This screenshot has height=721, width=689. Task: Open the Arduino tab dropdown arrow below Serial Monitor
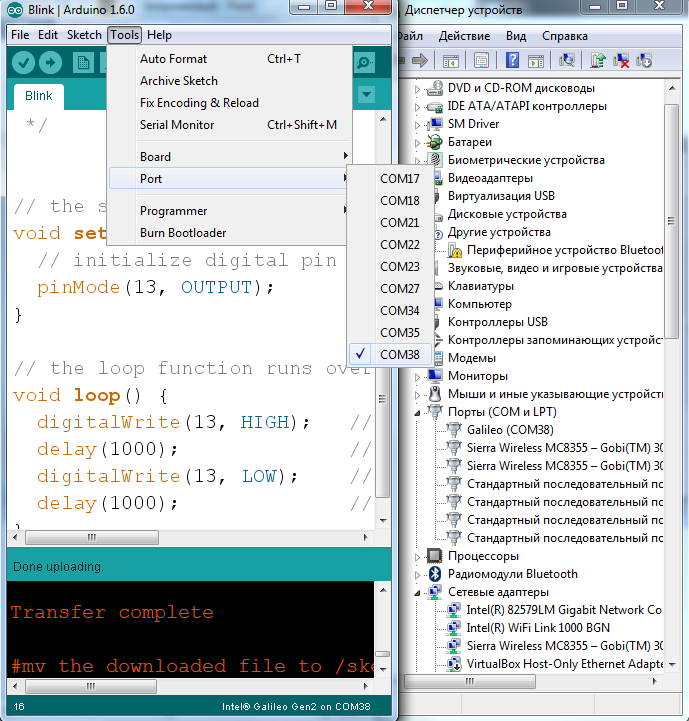(367, 95)
